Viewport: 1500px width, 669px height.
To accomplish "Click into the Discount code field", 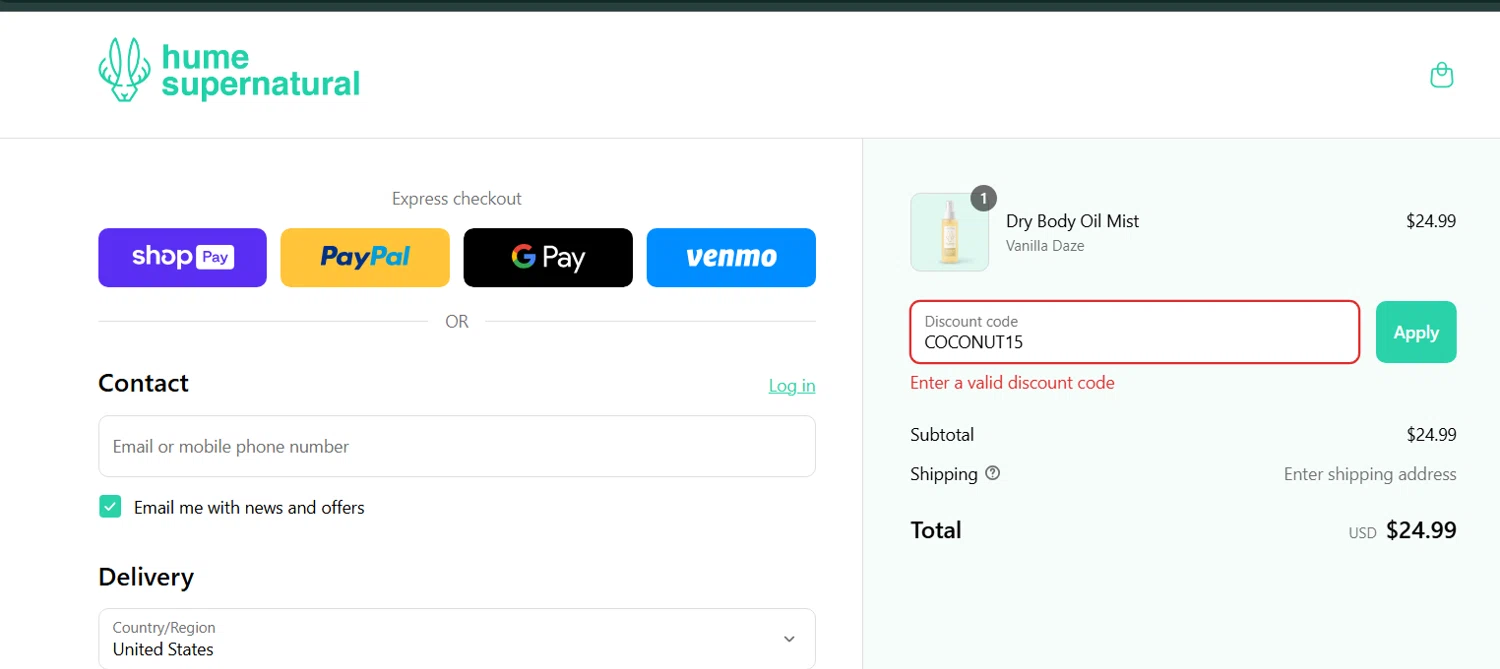I will pos(1135,332).
